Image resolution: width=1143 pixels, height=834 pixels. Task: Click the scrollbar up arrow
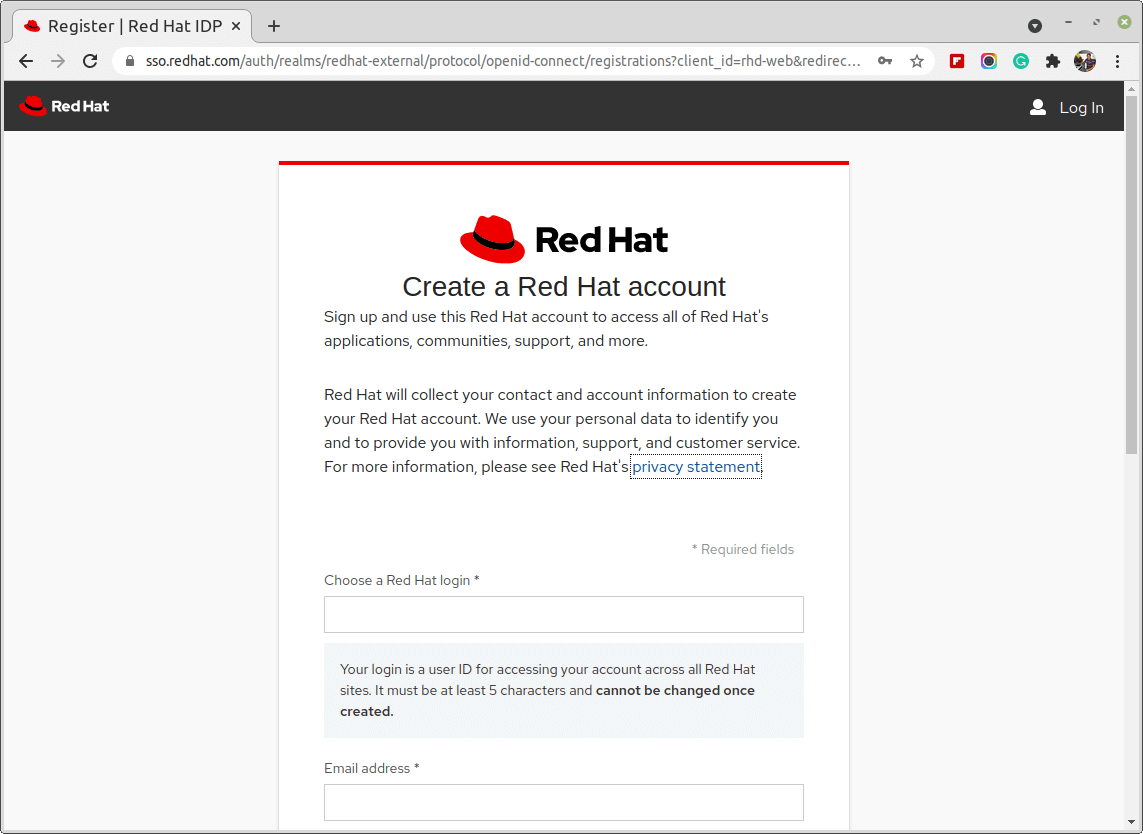coord(1131,89)
